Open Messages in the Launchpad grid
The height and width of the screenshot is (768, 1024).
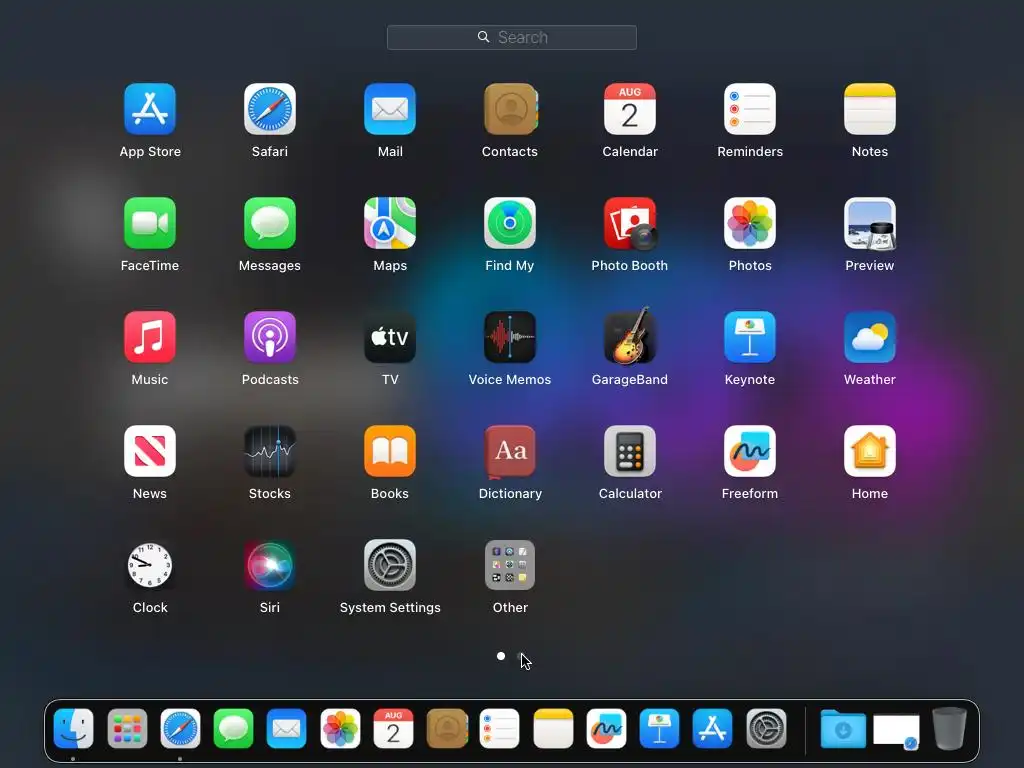pos(270,223)
